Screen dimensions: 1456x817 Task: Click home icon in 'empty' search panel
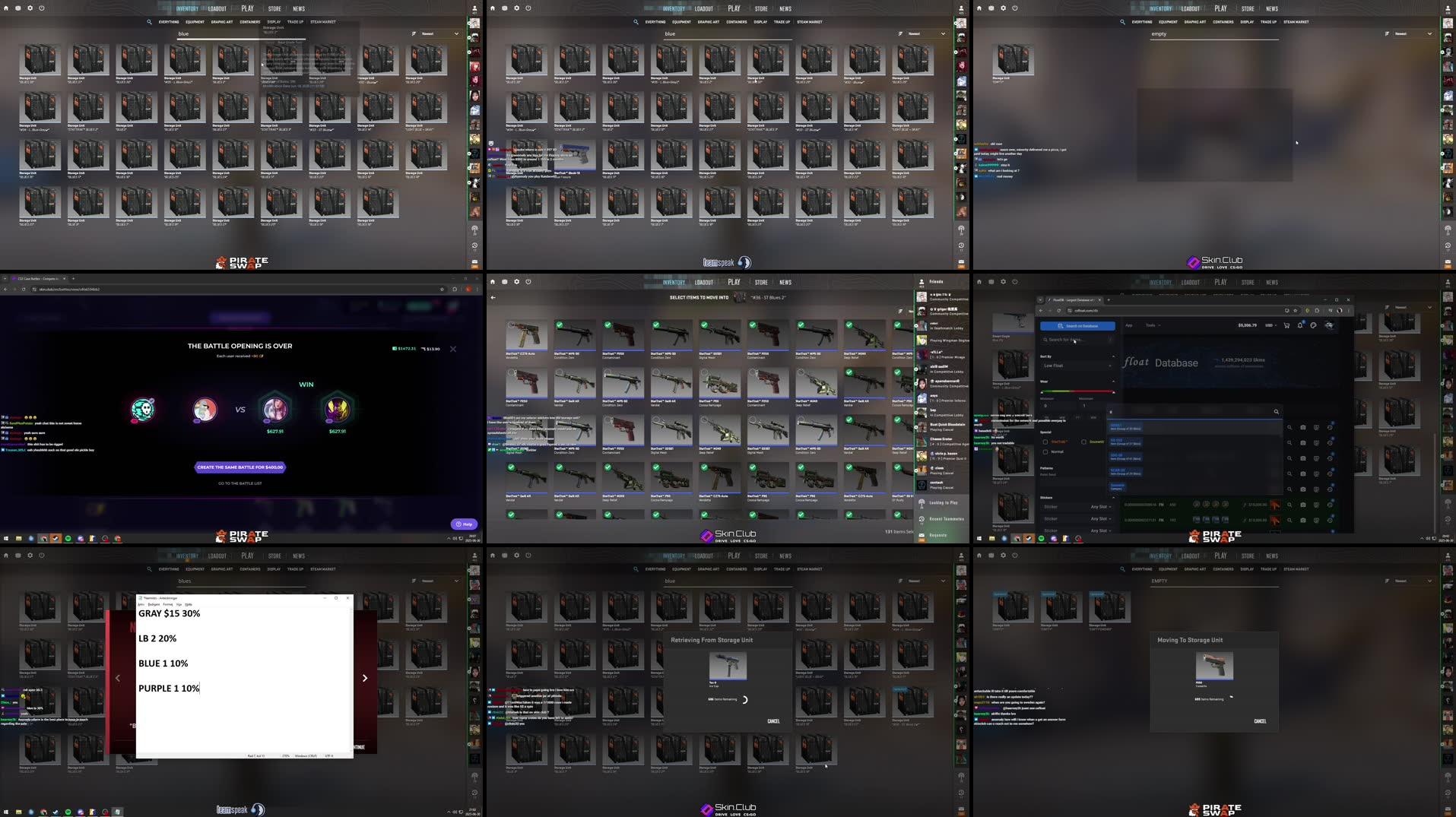pos(979,8)
